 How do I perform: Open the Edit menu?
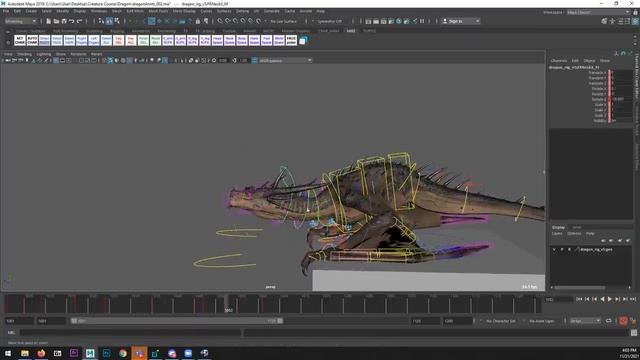[x=17, y=11]
